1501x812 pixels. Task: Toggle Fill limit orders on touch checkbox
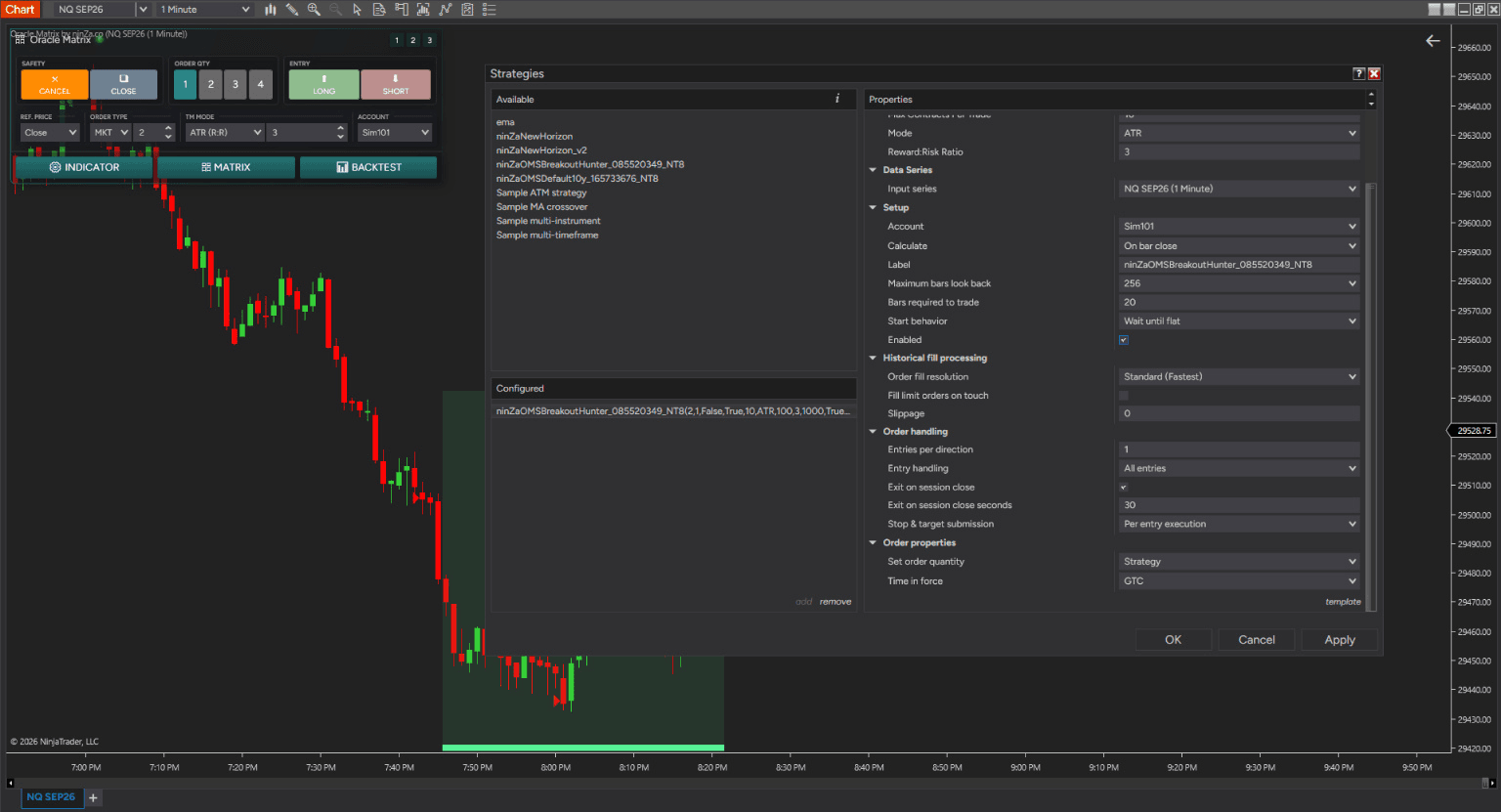pyautogui.click(x=1124, y=396)
